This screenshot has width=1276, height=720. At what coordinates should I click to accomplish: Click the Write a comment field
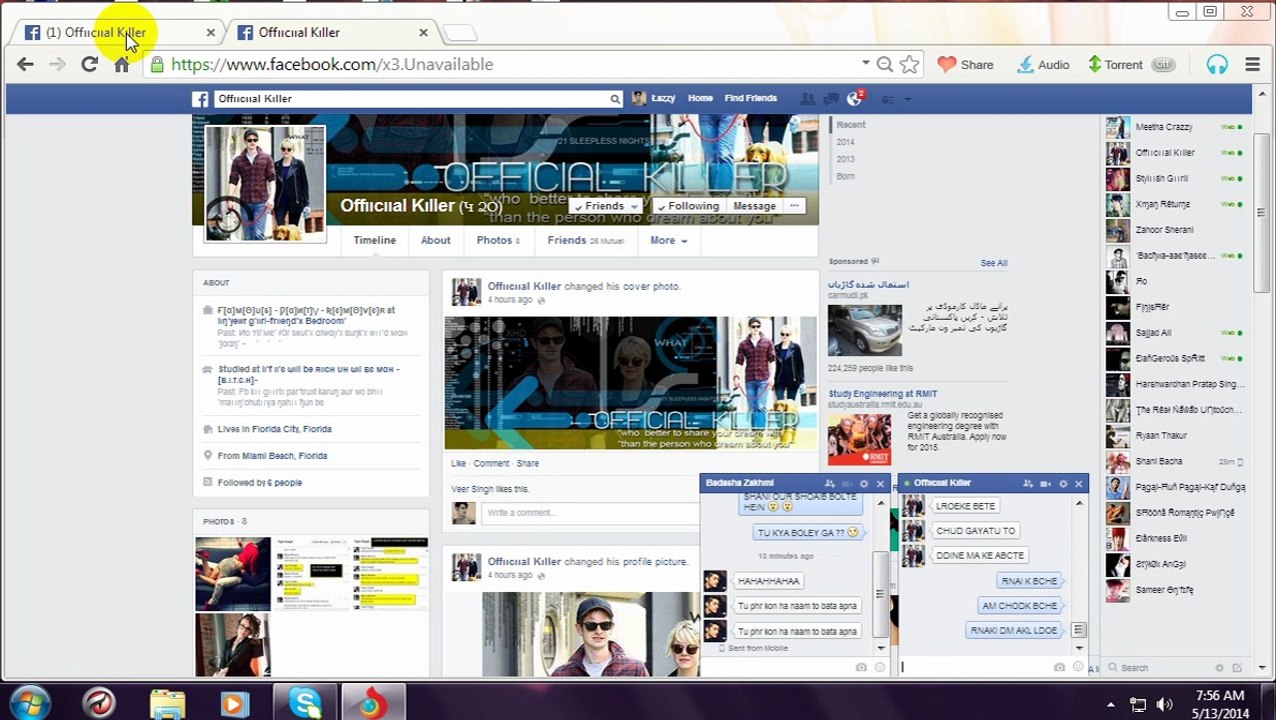click(590, 513)
